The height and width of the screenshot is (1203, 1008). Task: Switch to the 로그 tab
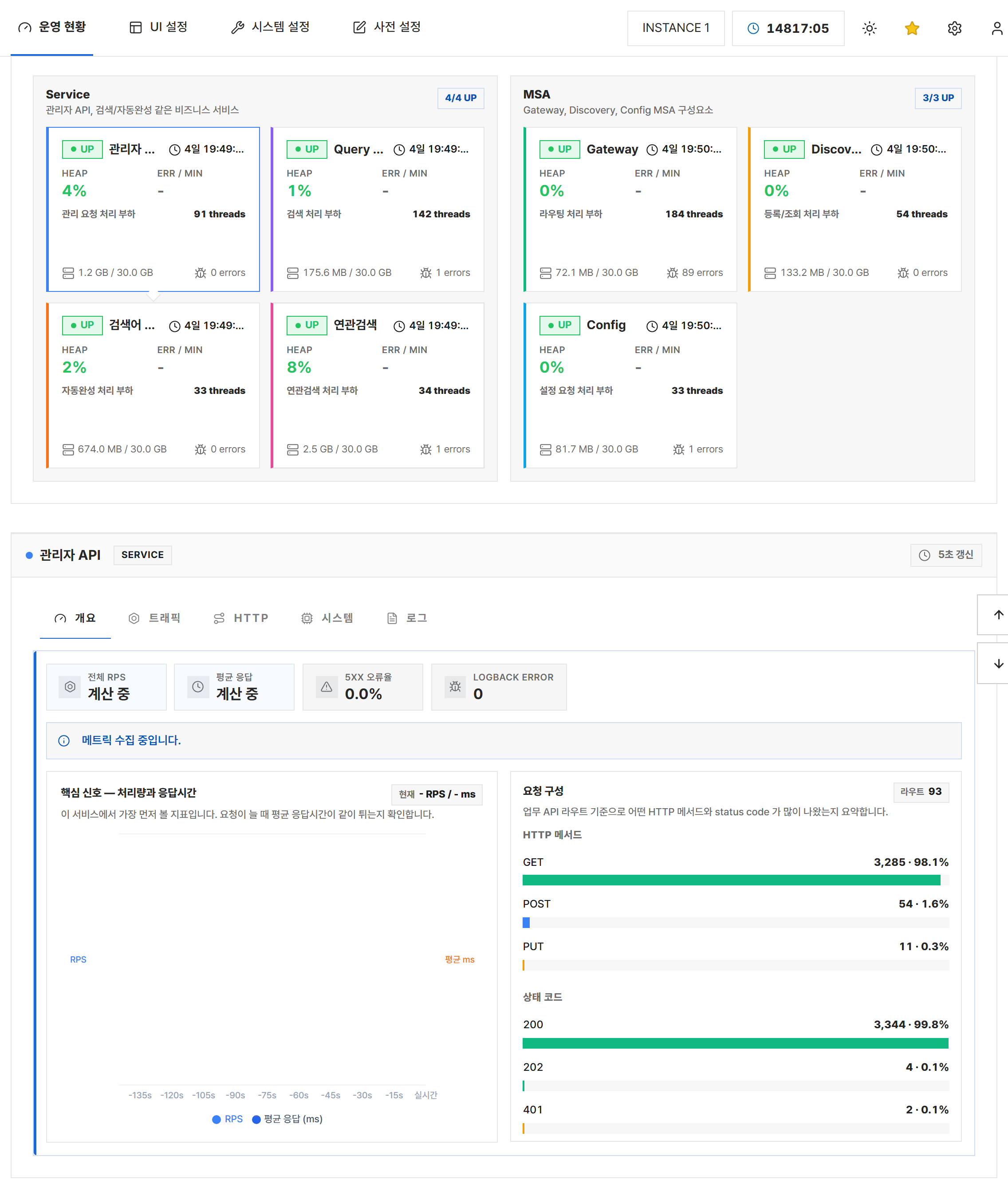(x=407, y=617)
